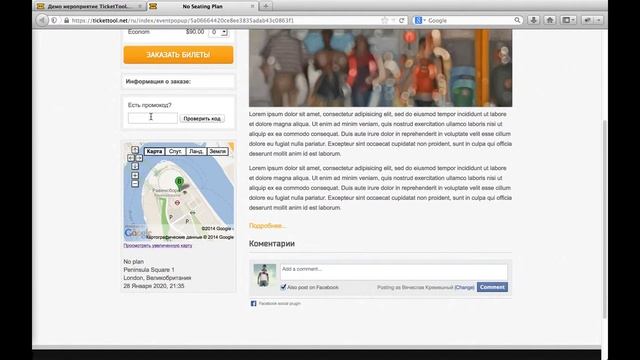Click the $90.00 price text

click(x=195, y=32)
